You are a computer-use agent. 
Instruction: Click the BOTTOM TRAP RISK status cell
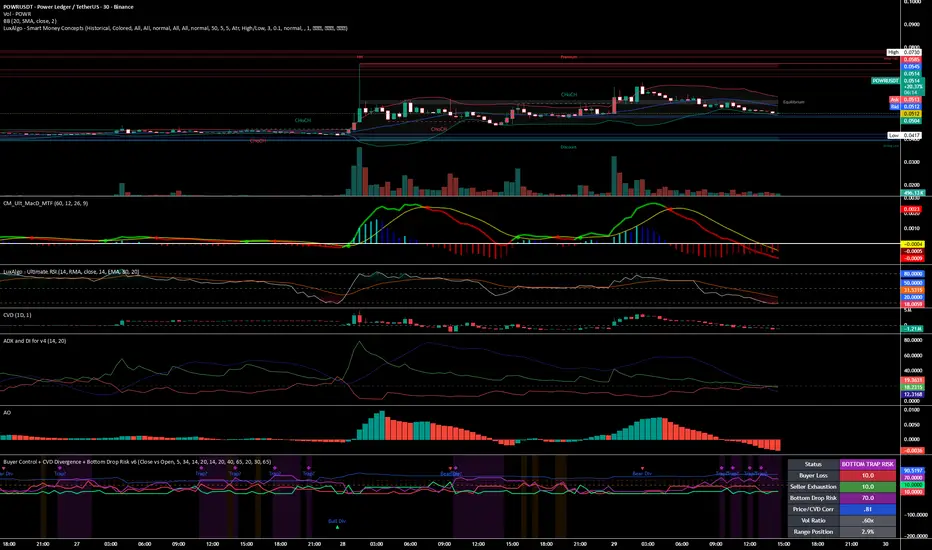(867, 464)
